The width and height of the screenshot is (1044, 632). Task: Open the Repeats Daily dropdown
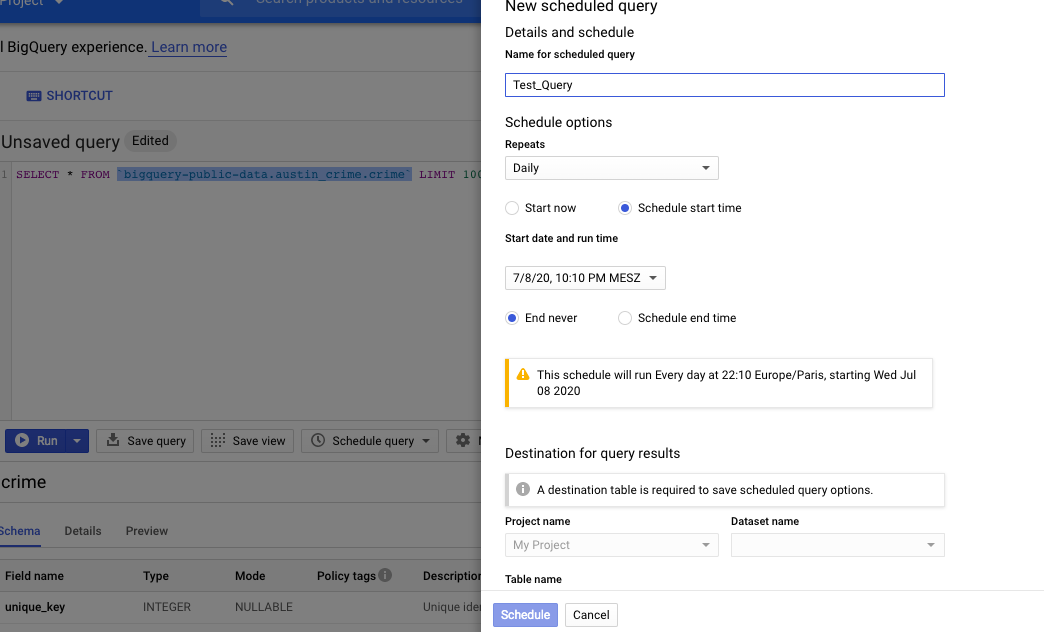pos(611,168)
